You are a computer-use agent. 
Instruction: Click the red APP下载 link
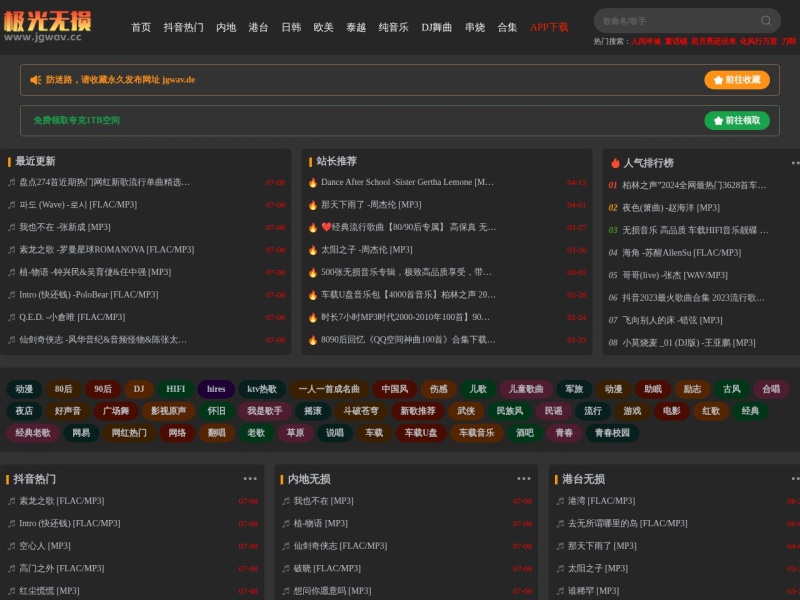(x=549, y=27)
